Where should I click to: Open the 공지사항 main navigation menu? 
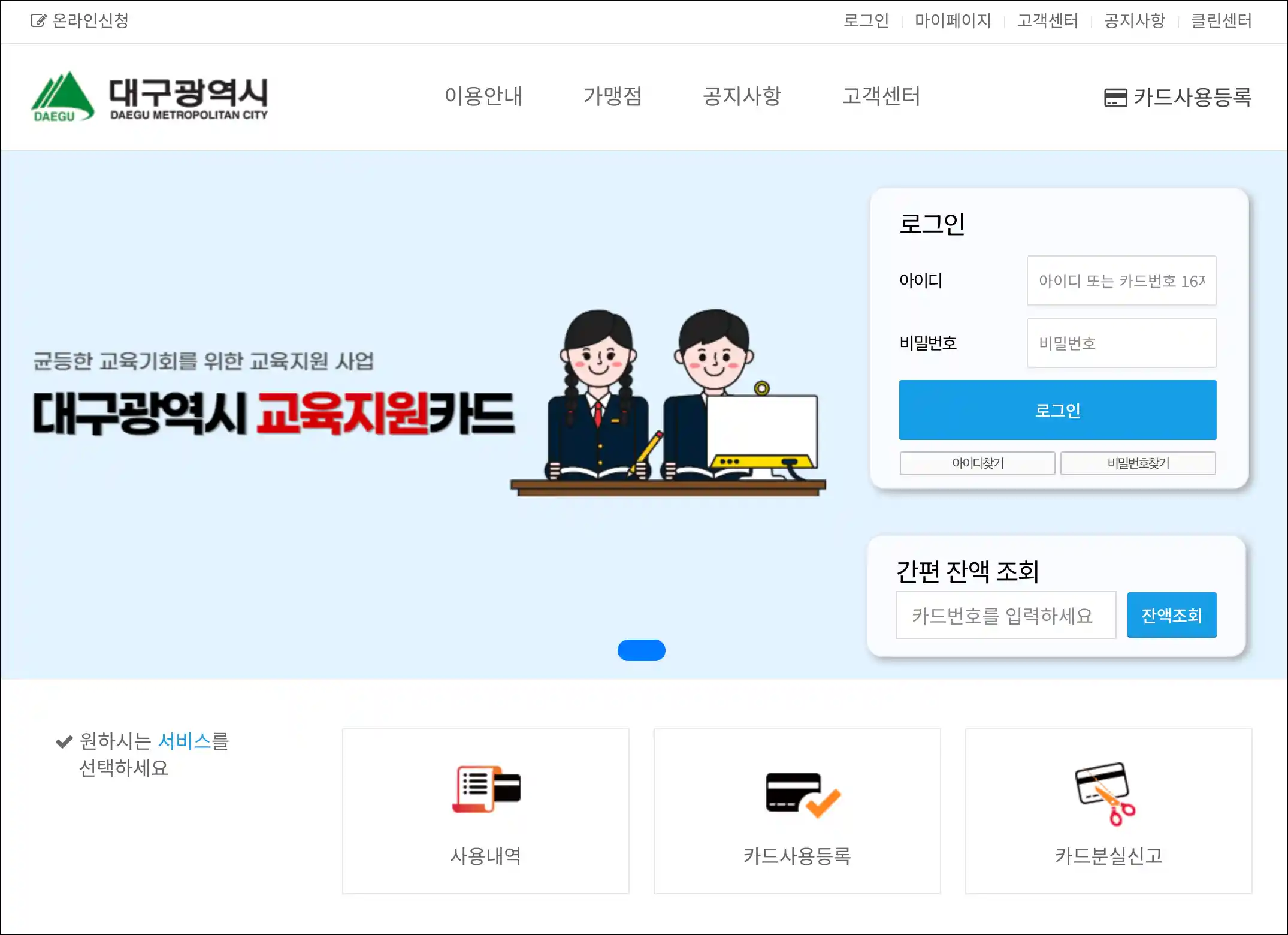point(742,96)
